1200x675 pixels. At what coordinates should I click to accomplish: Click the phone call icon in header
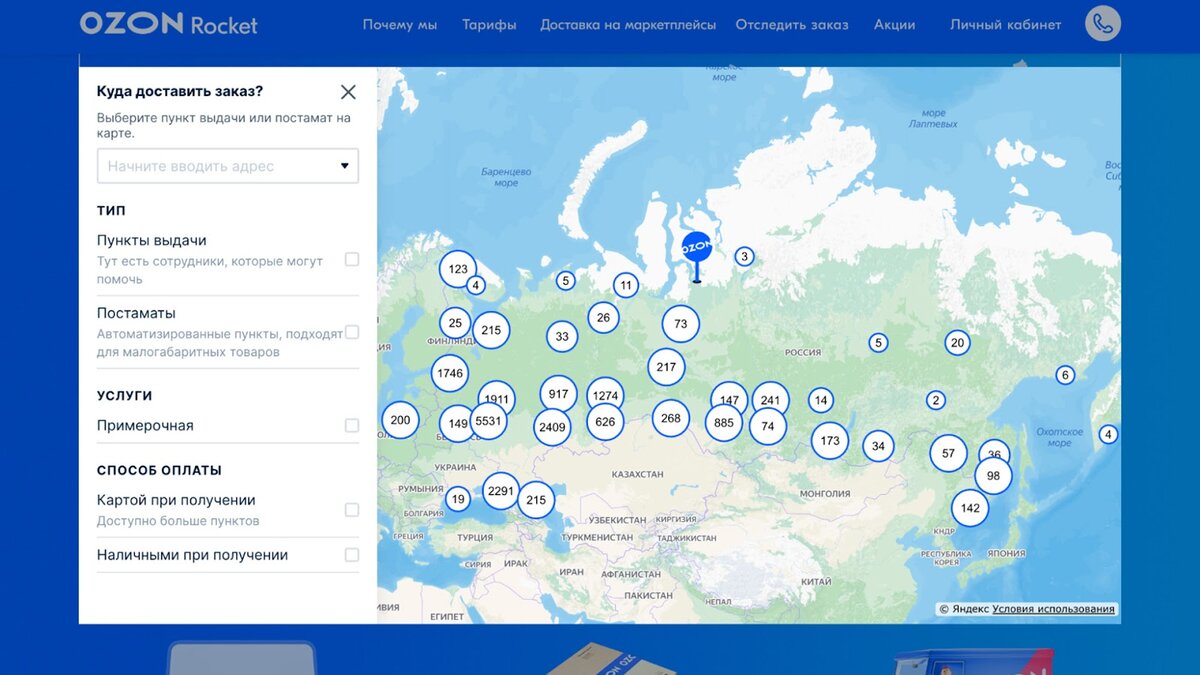coord(1103,25)
